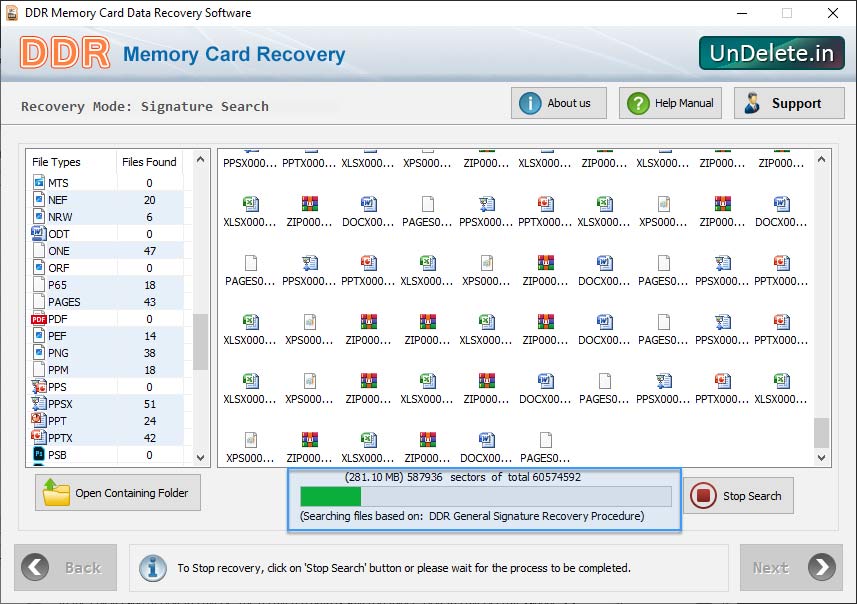857x604 pixels.
Task: Click the files found count 6
Action: coord(149,217)
